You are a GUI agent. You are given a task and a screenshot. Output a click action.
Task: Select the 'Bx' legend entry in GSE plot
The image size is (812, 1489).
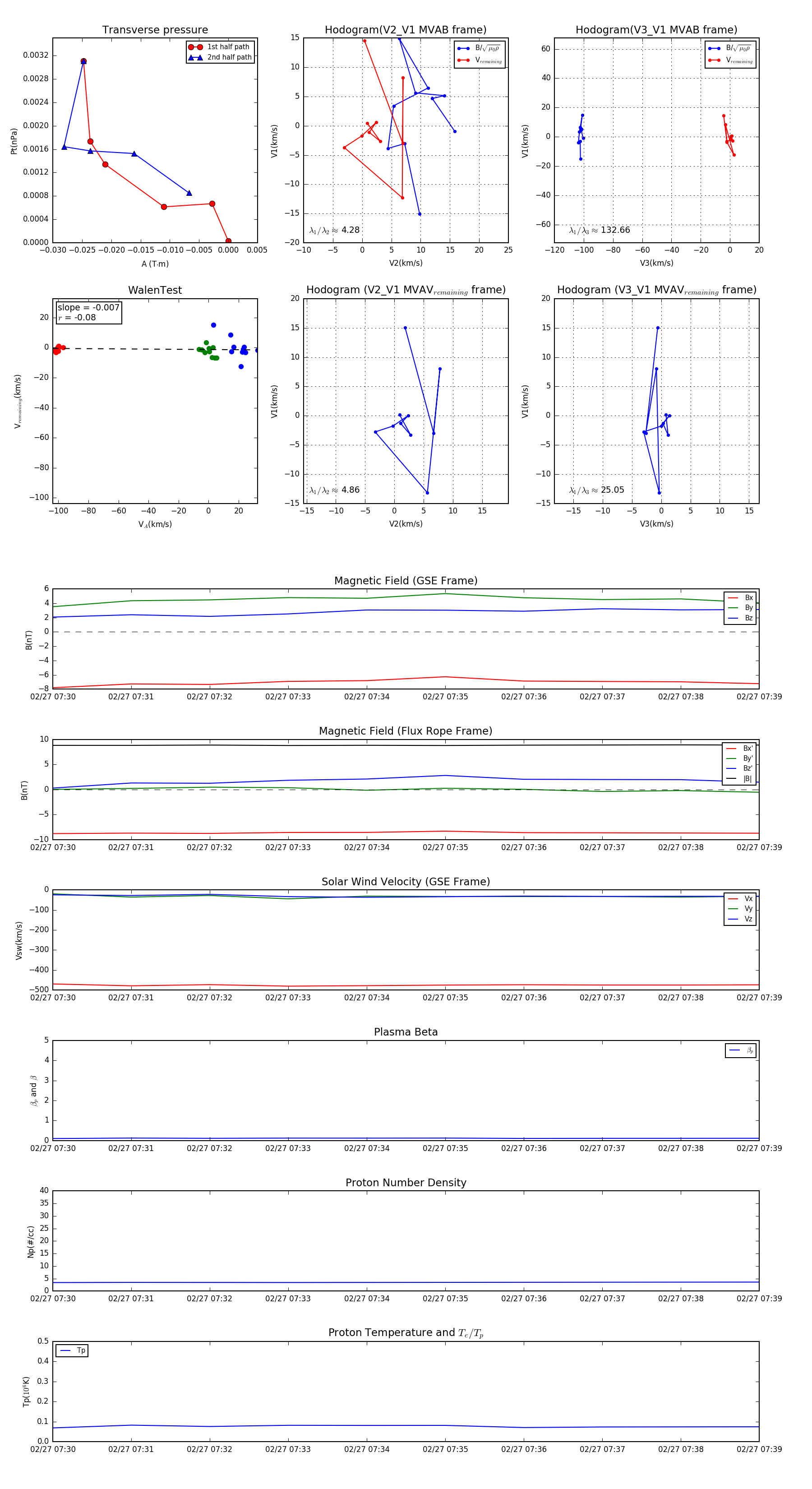coord(740,598)
